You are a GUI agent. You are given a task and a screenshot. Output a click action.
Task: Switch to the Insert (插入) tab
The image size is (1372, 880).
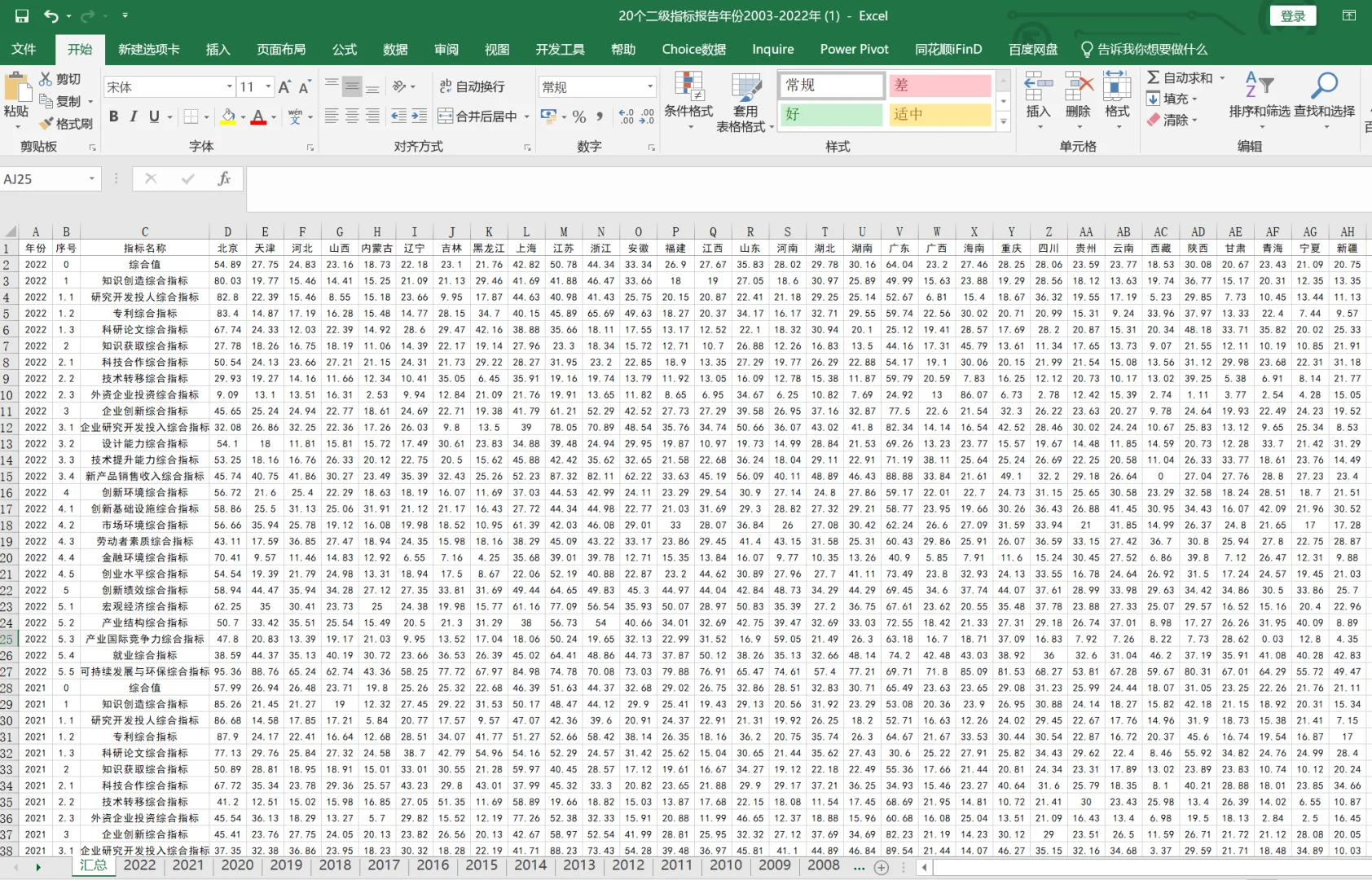coord(218,49)
